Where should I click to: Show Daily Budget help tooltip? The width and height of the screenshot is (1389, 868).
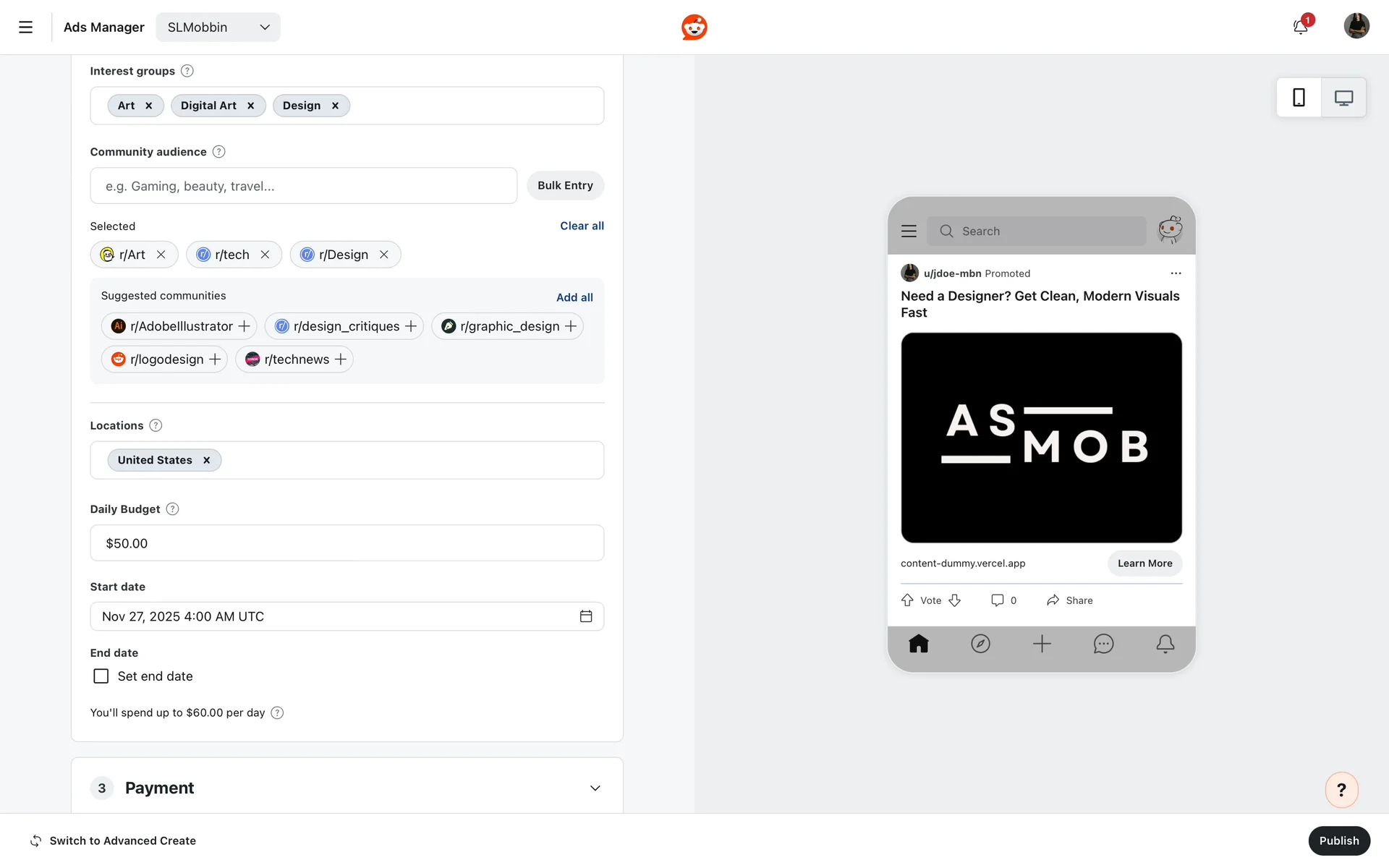(172, 509)
